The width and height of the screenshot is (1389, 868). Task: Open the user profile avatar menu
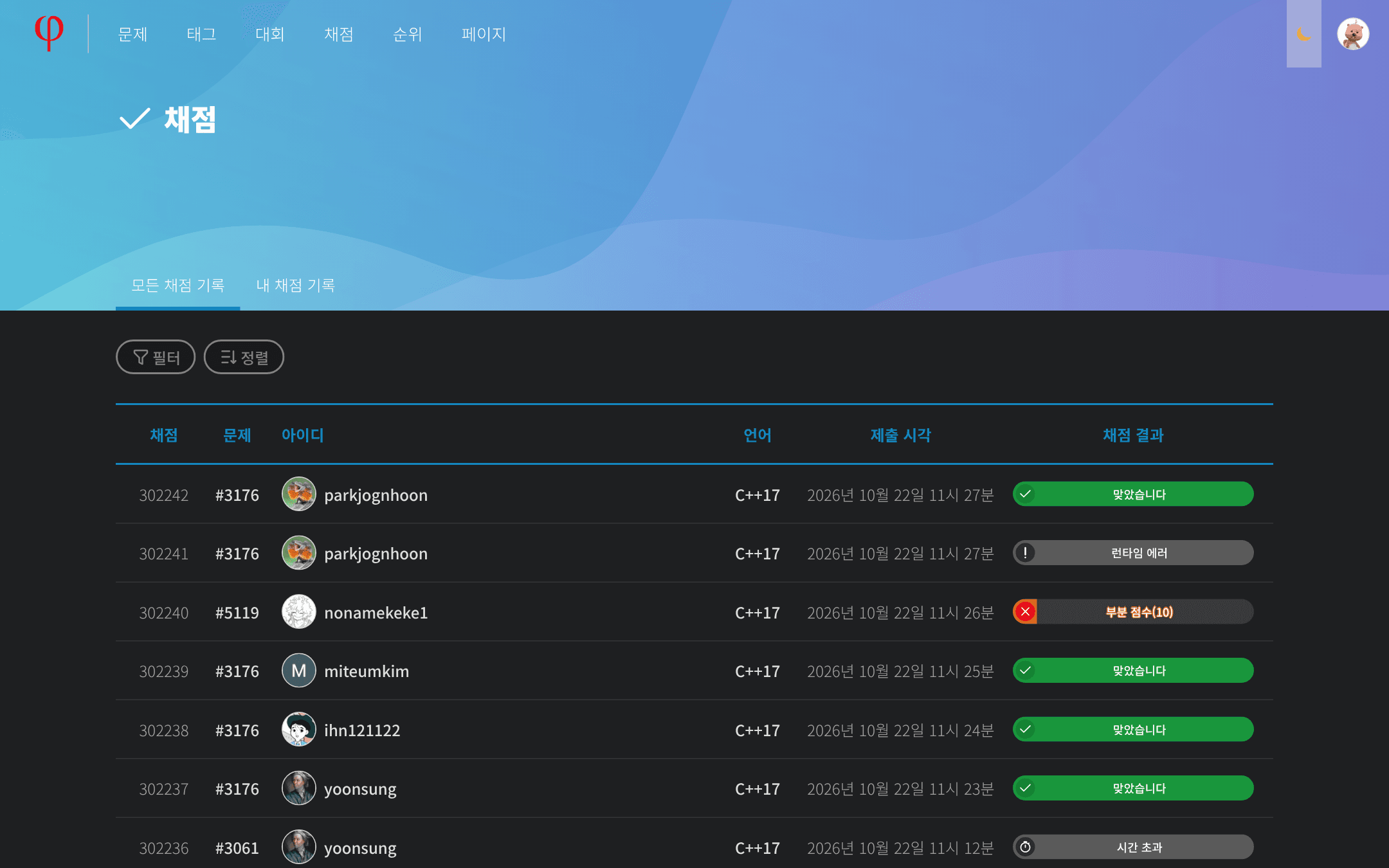[1353, 33]
